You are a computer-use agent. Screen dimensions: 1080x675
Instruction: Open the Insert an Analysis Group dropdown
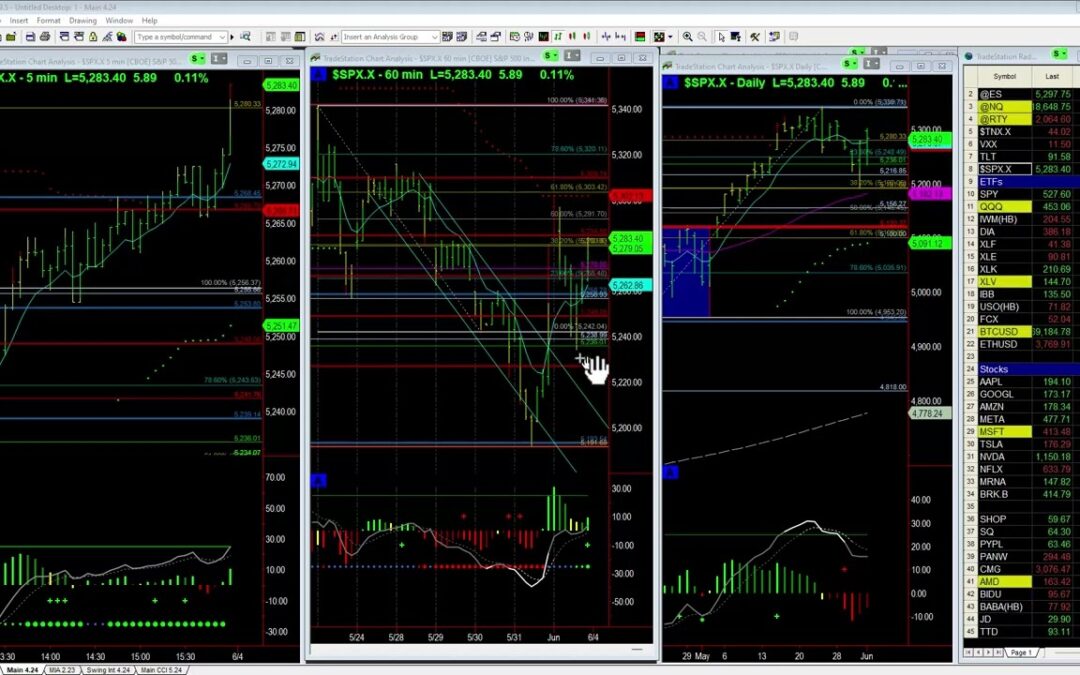point(391,37)
